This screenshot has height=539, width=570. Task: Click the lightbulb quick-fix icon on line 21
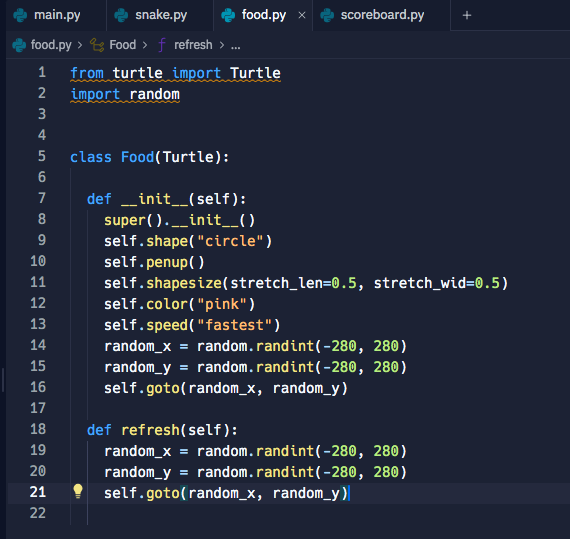pos(78,491)
